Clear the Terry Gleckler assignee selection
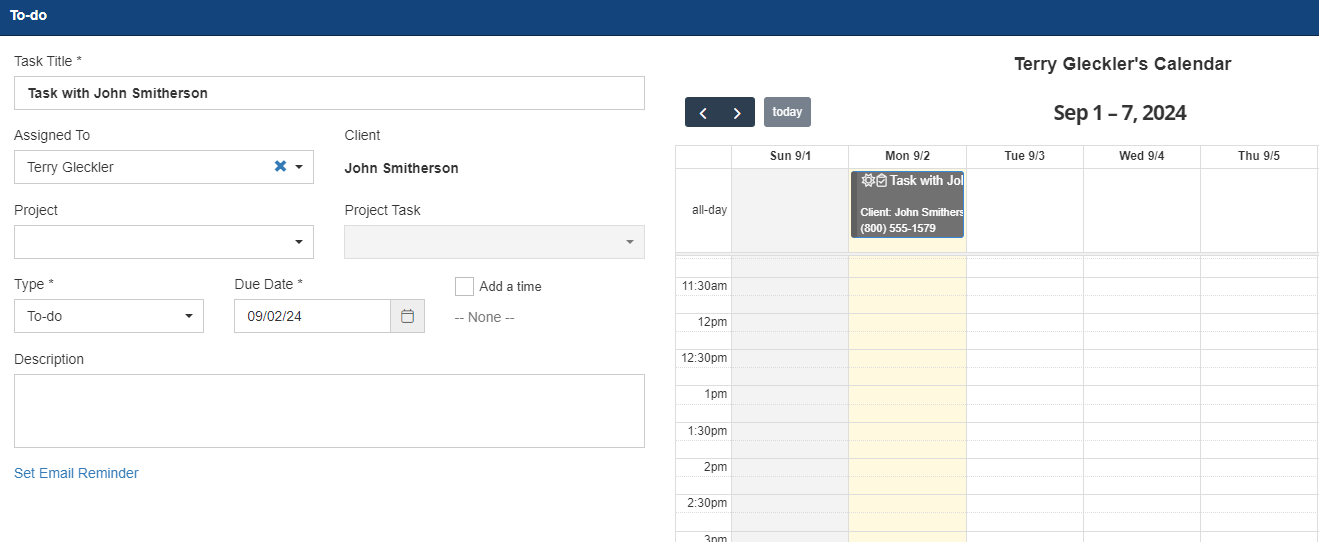Viewport: 1319px width, 542px height. (280, 167)
